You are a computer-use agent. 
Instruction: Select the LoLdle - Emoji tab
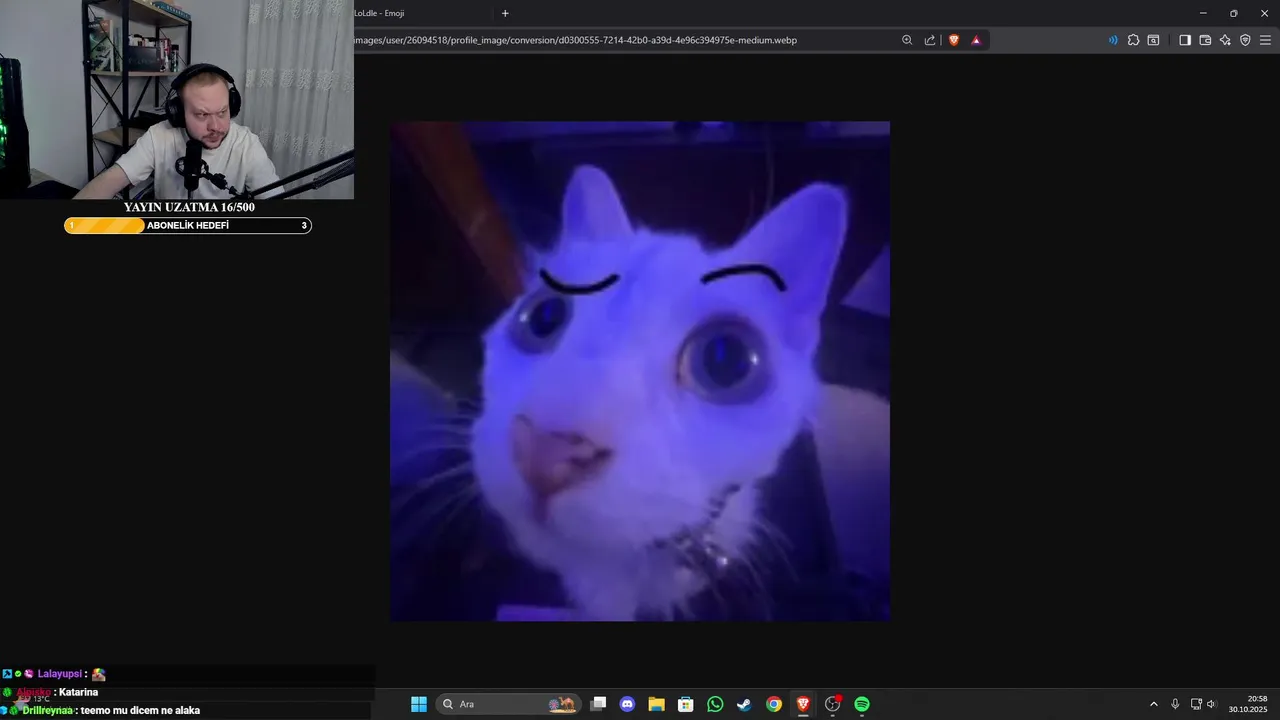pyautogui.click(x=420, y=13)
